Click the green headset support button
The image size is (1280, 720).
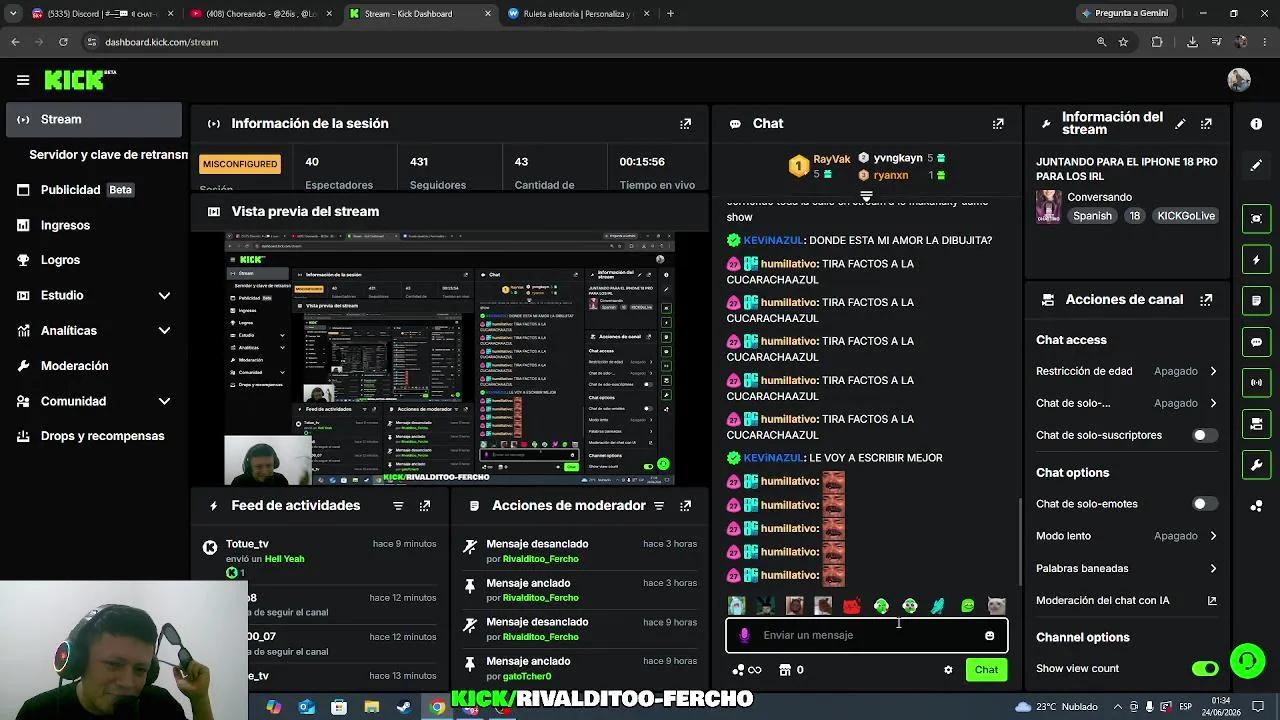[x=1247, y=661]
